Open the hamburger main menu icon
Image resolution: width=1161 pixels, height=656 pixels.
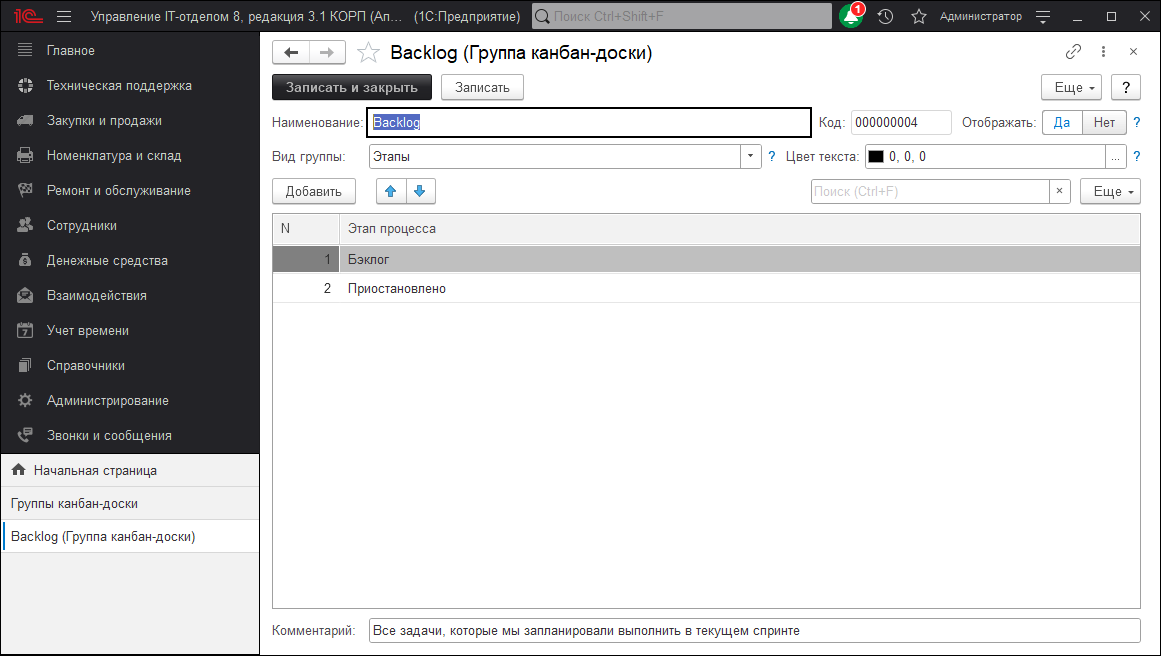tap(64, 17)
